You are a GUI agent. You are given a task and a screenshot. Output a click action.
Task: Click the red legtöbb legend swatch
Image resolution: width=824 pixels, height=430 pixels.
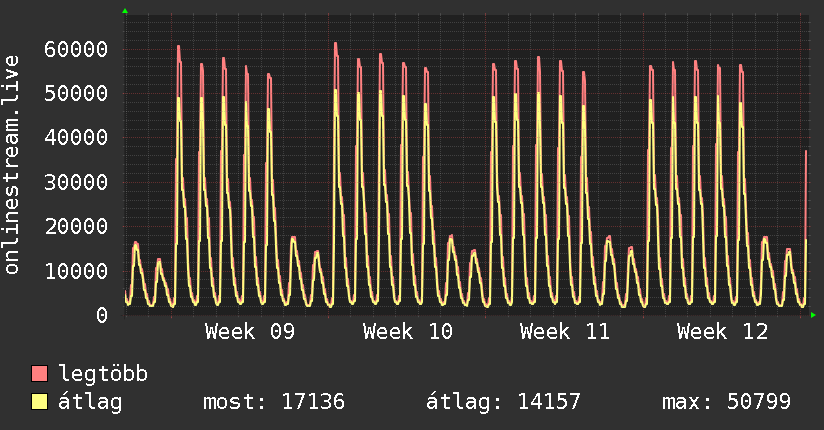(x=39, y=373)
